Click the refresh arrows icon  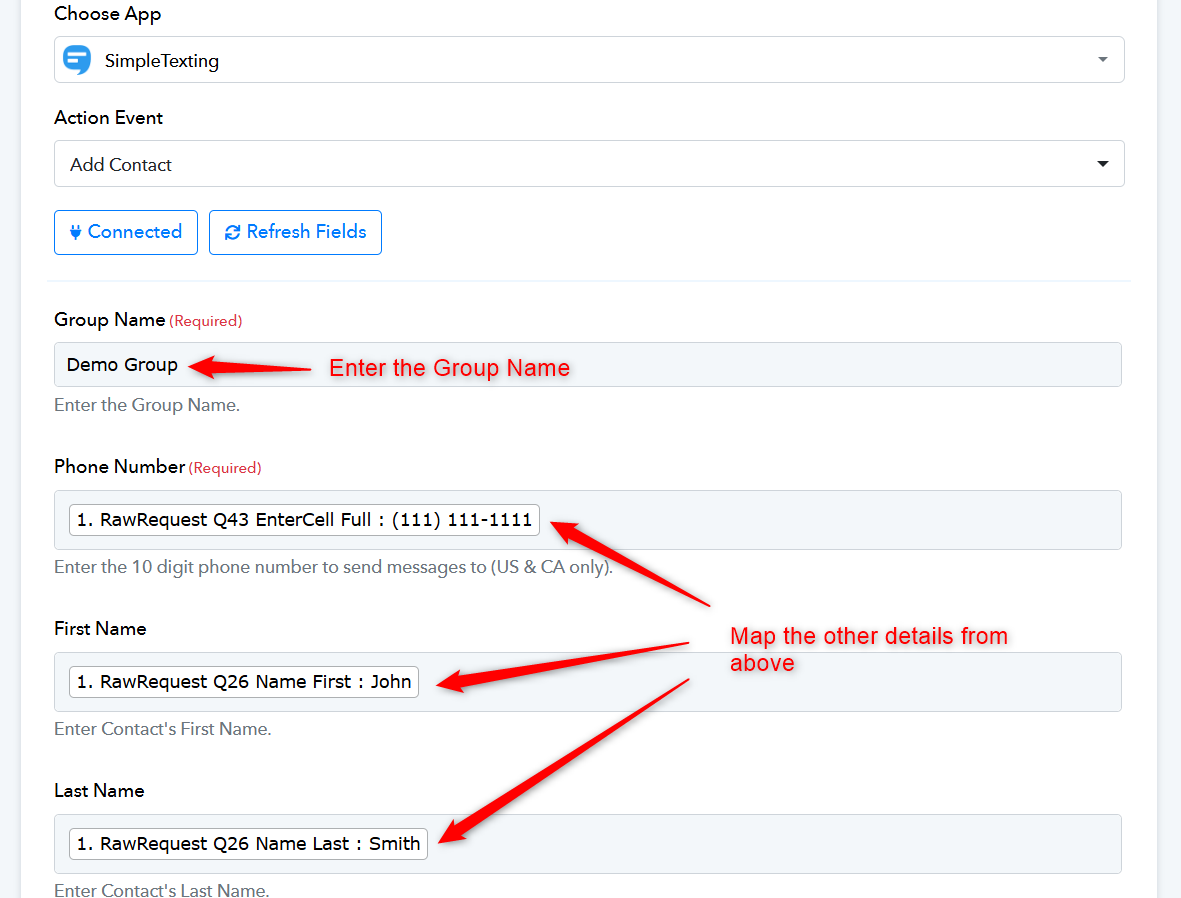pyautogui.click(x=232, y=232)
